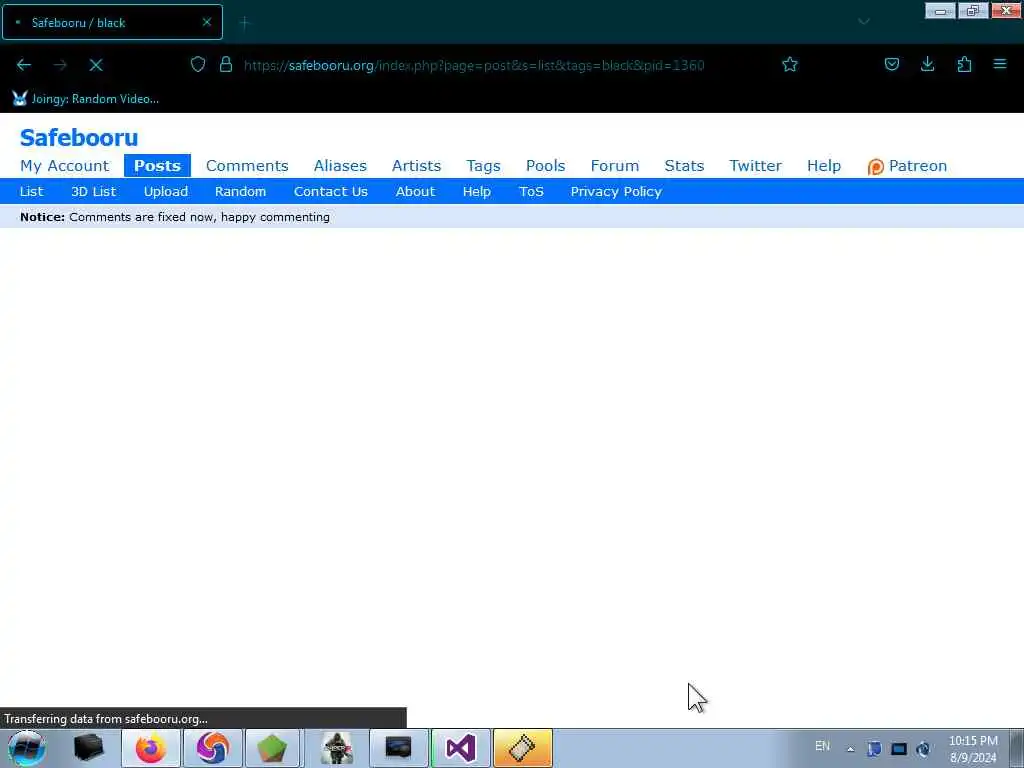Read the Privacy Policy
1024x768 pixels.
616,191
